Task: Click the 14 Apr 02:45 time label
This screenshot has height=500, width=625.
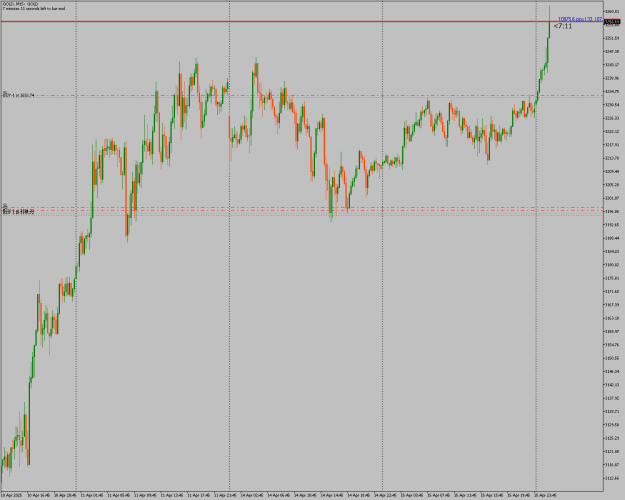Action: pos(252,495)
